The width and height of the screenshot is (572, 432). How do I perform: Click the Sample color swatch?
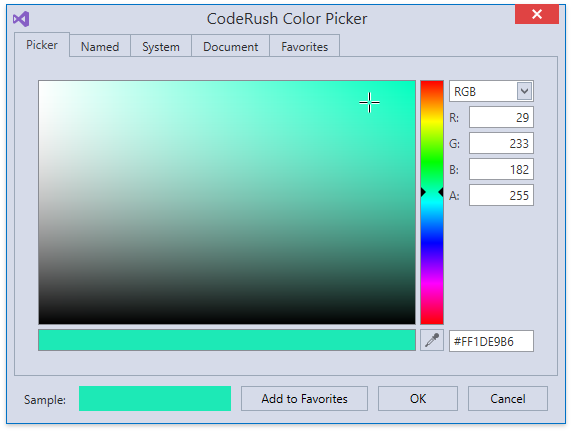coord(155,398)
